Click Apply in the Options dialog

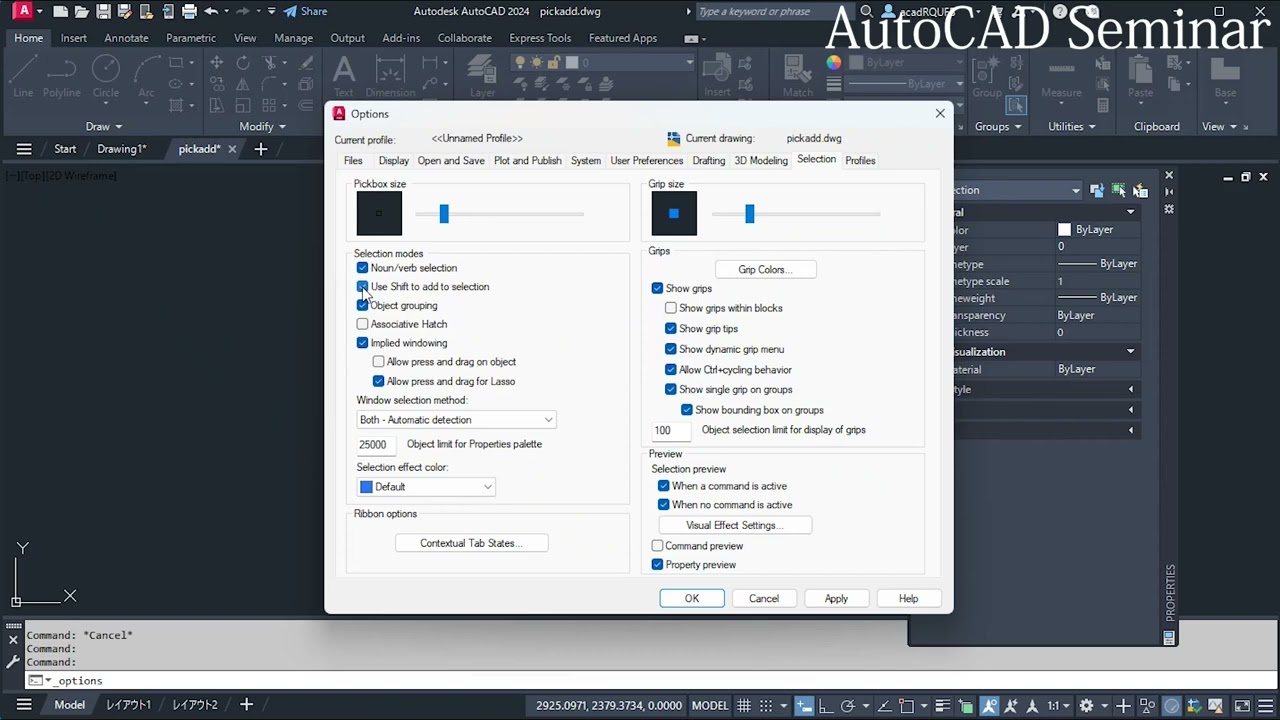[836, 598]
